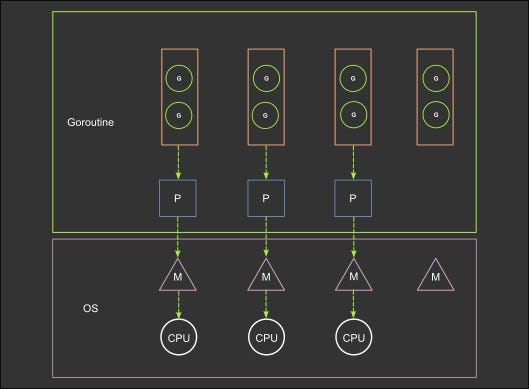Select the leftmost CPU circle
This screenshot has width=529, height=389.
pyautogui.click(x=178, y=337)
